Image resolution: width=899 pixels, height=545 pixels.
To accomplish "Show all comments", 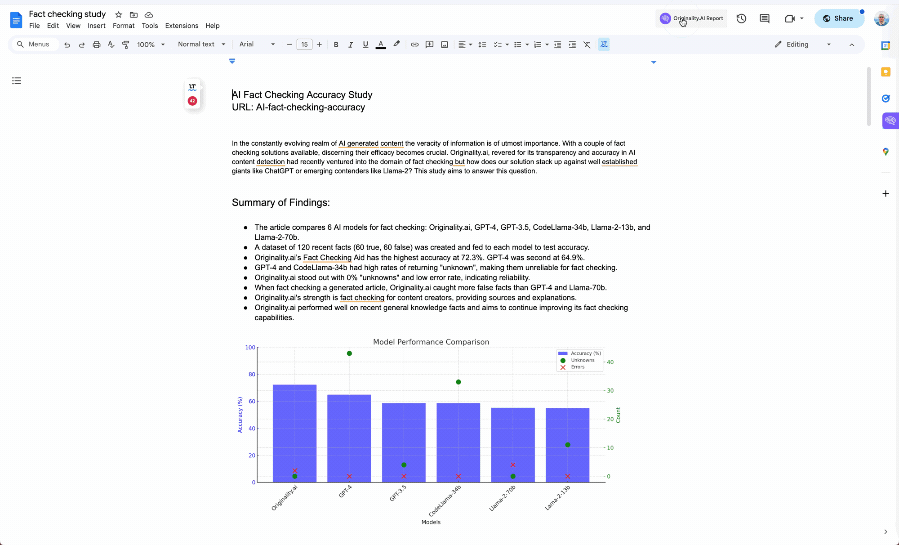I will [764, 18].
